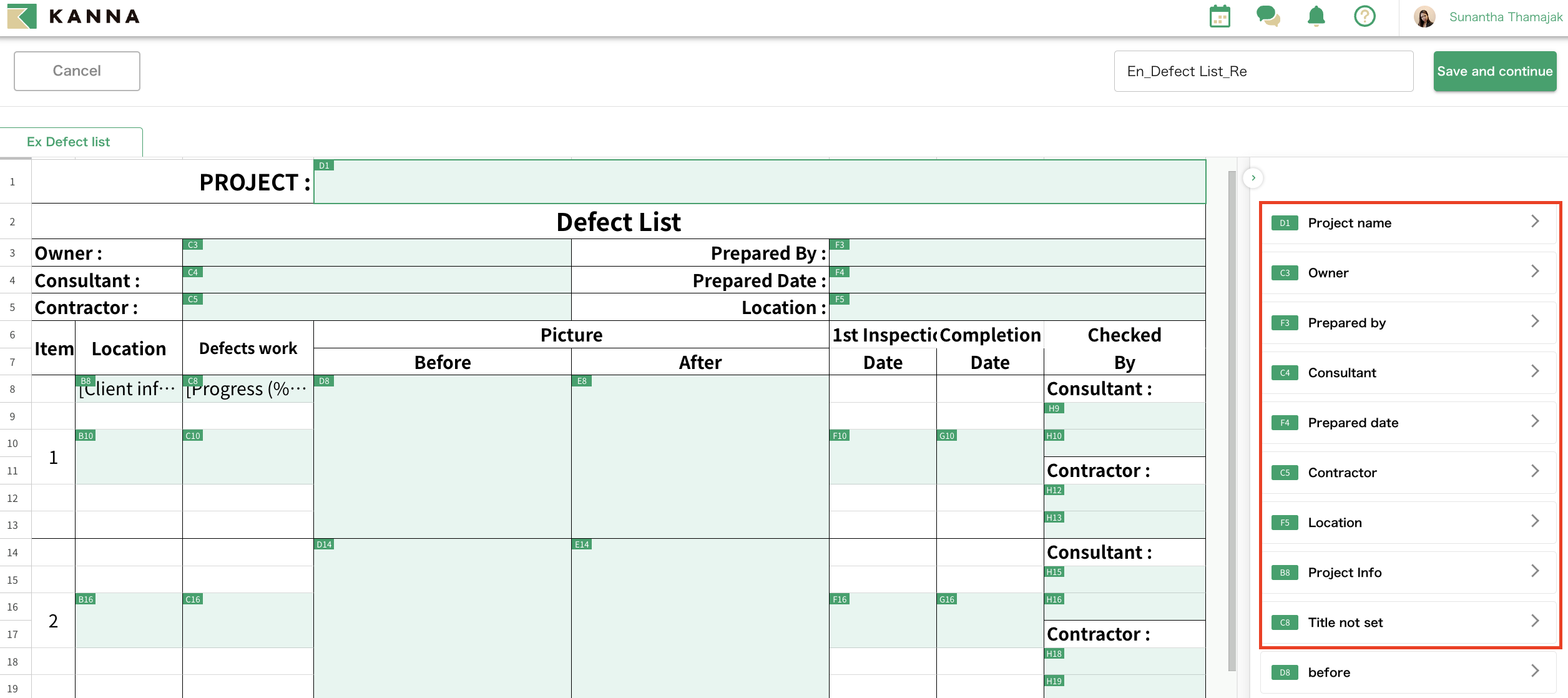Viewport: 1568px width, 698px height.
Task: Select the E14 After picture cell marker
Action: point(581,544)
